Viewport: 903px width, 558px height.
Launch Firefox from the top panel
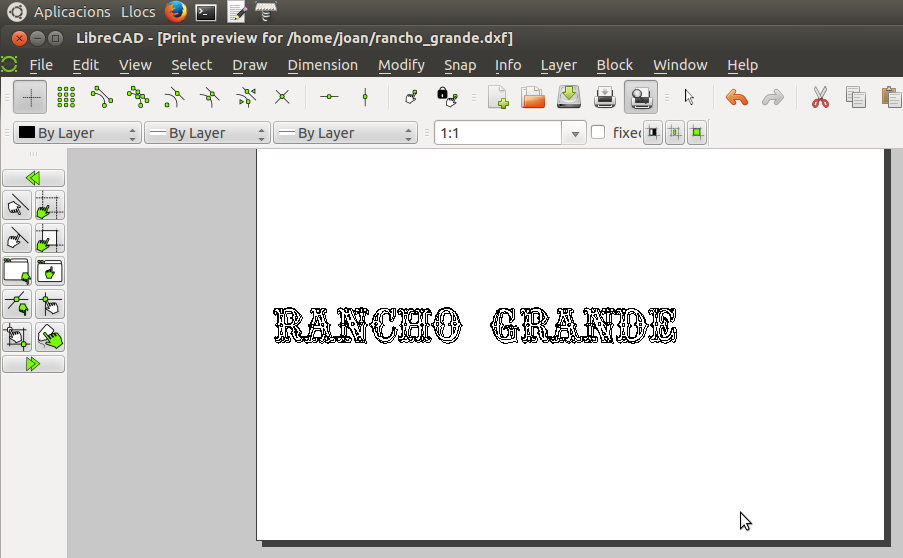176,12
